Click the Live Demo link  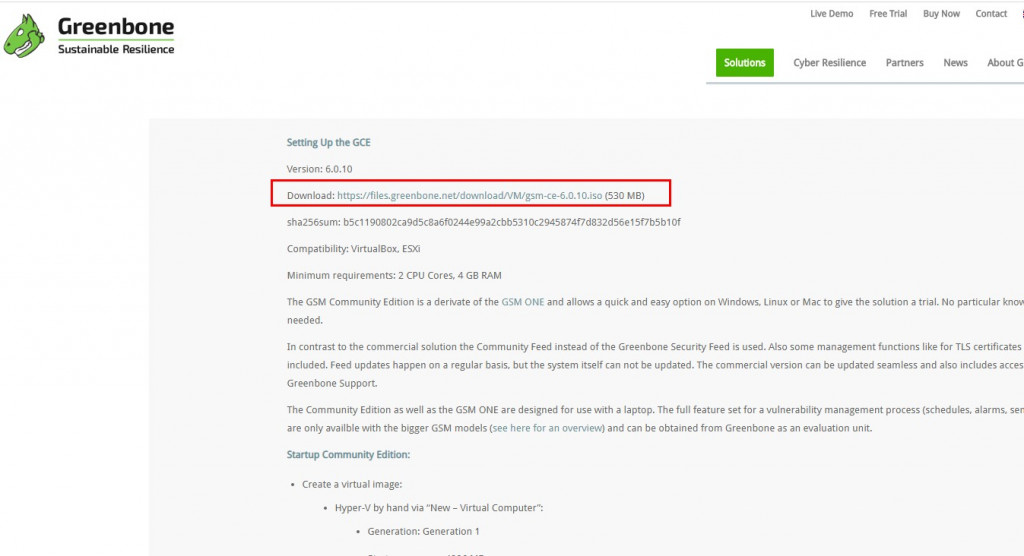831,14
